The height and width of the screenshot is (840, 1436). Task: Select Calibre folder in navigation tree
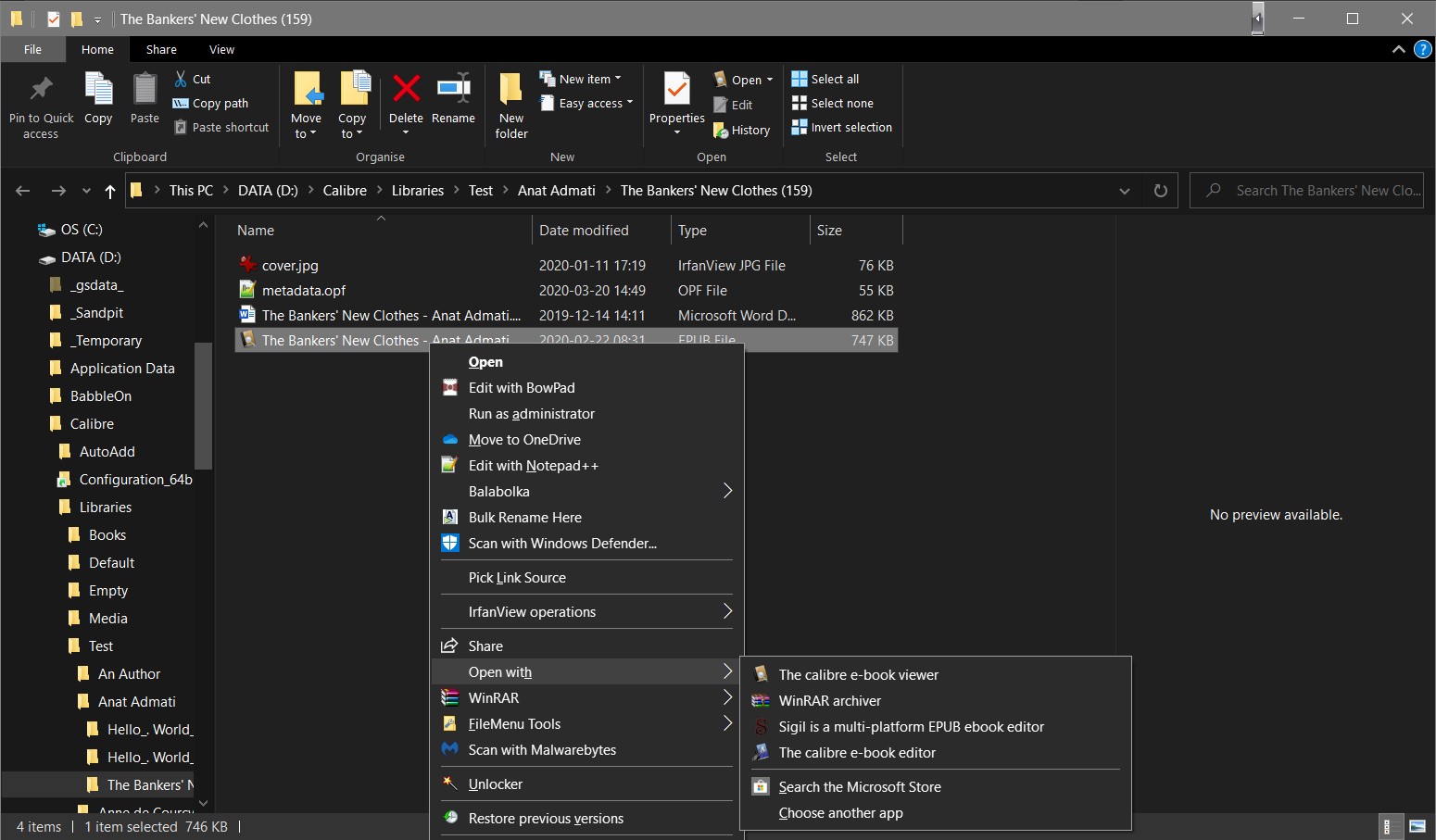point(93,424)
